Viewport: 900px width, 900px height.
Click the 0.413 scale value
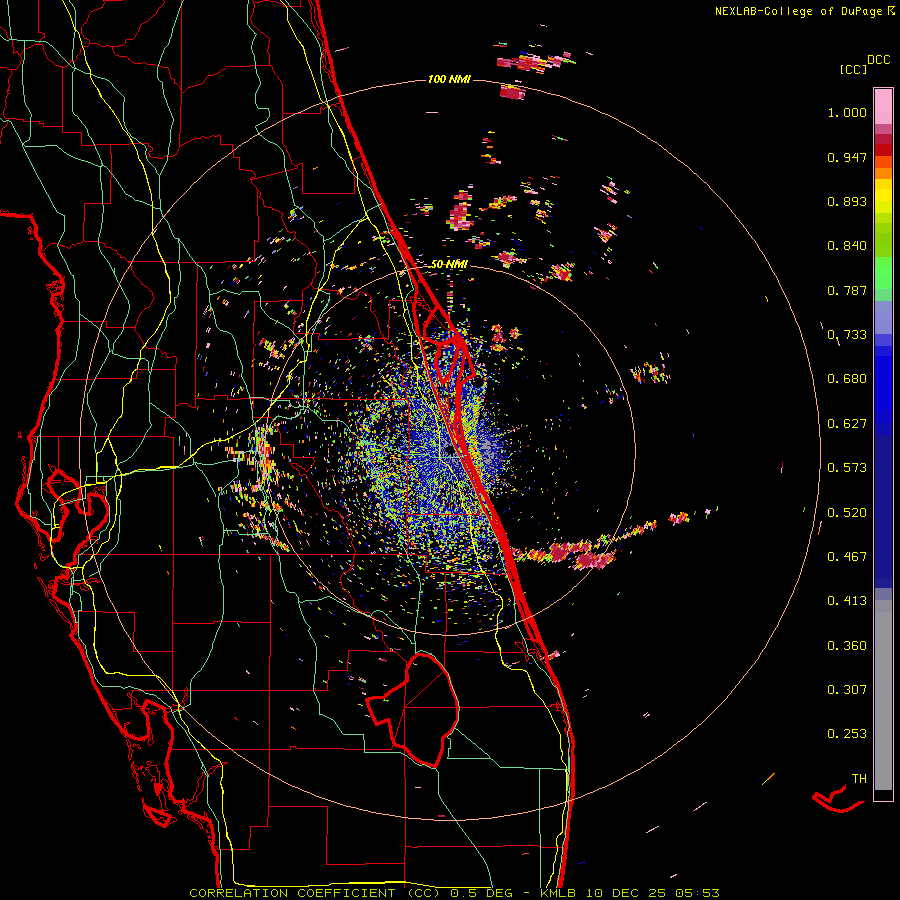[x=847, y=601]
